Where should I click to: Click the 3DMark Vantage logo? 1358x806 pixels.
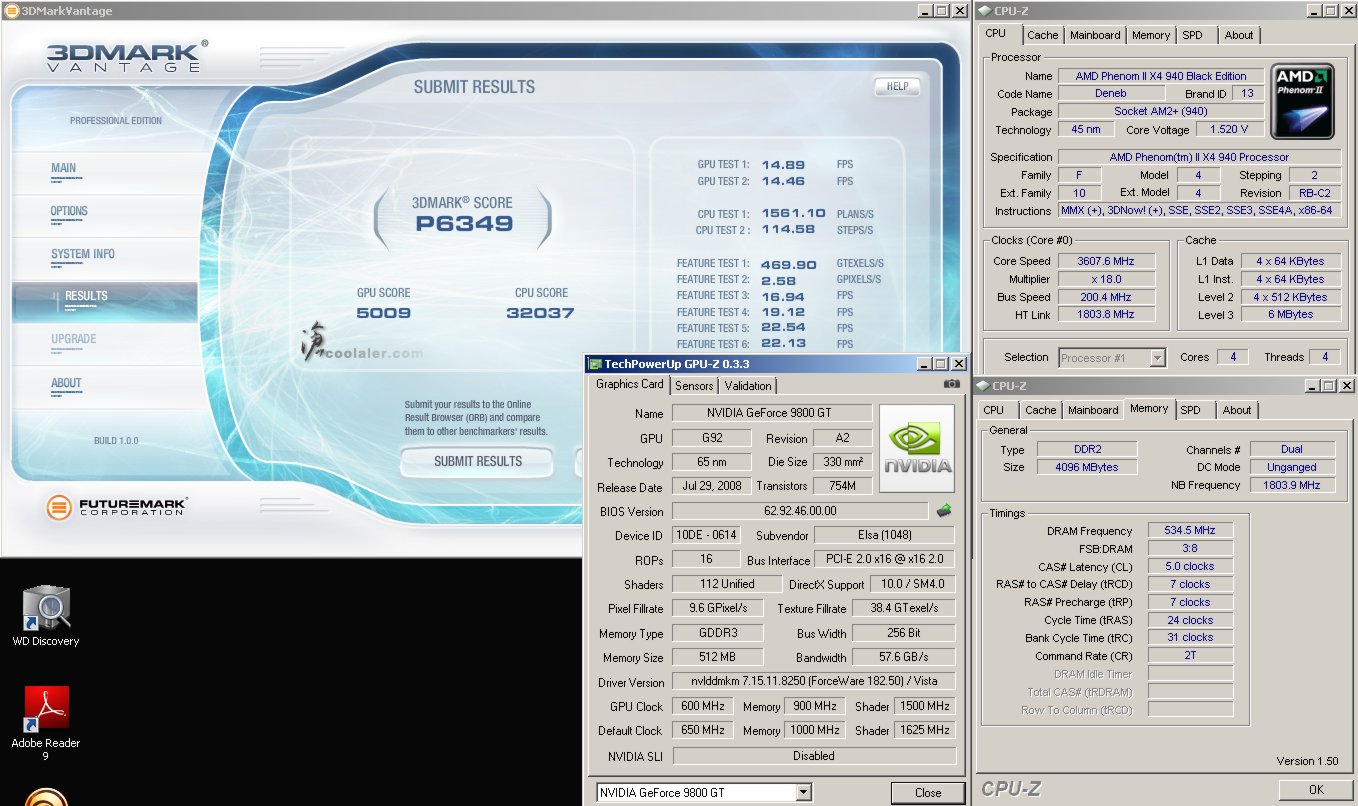[x=127, y=56]
